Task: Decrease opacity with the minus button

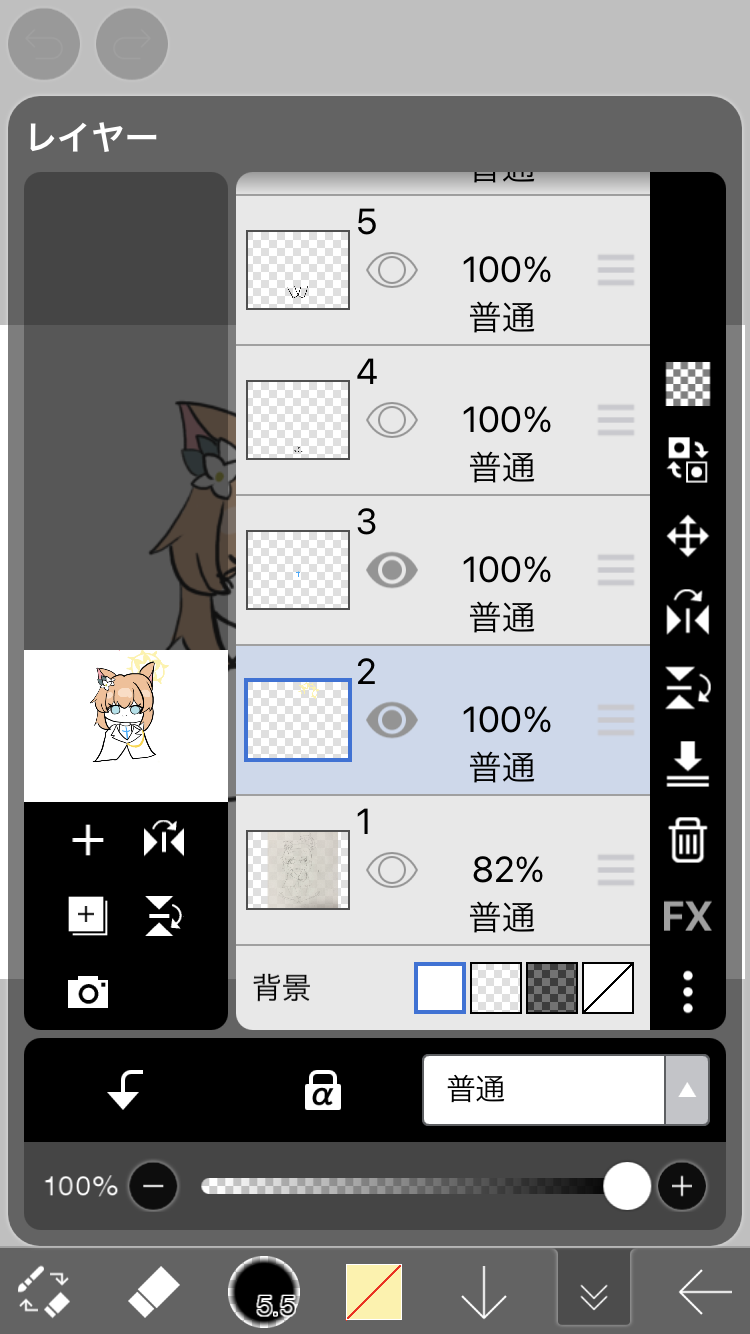Action: (153, 1187)
